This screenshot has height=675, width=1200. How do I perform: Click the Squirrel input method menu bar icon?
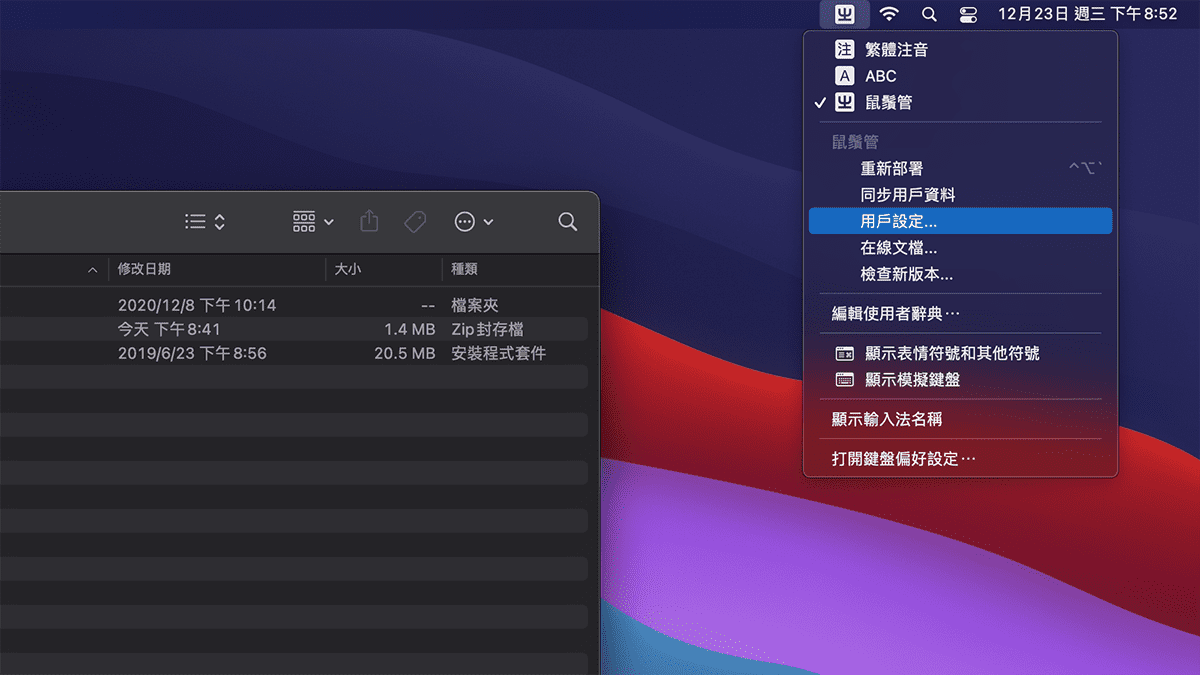pyautogui.click(x=845, y=14)
